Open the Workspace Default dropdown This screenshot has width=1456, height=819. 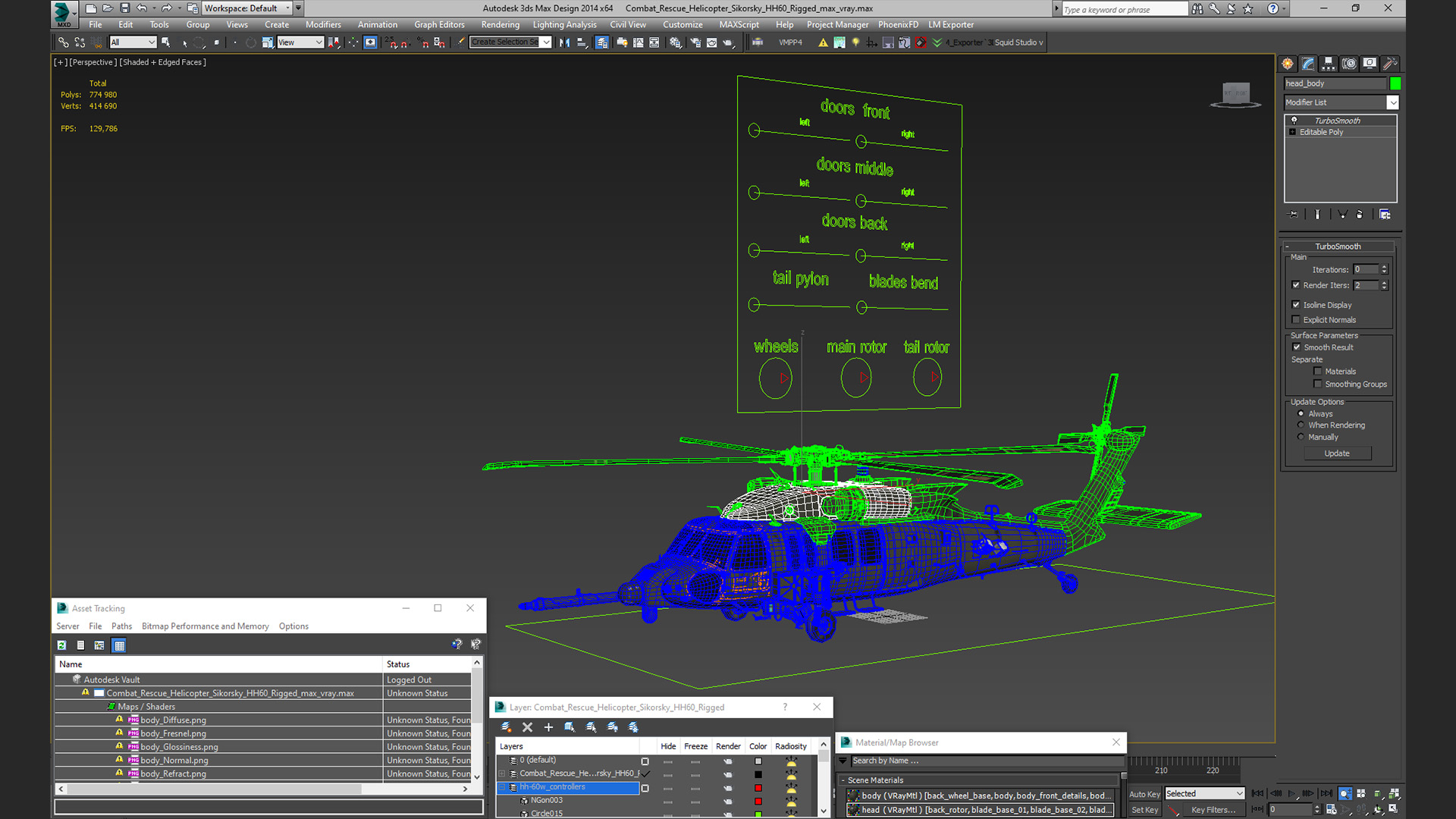246,8
